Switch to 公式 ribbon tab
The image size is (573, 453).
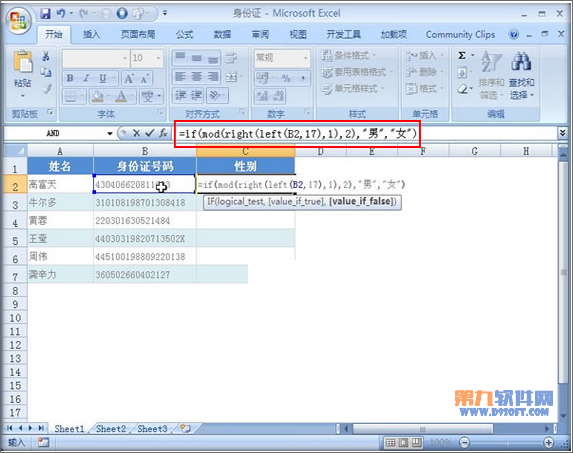[x=185, y=35]
